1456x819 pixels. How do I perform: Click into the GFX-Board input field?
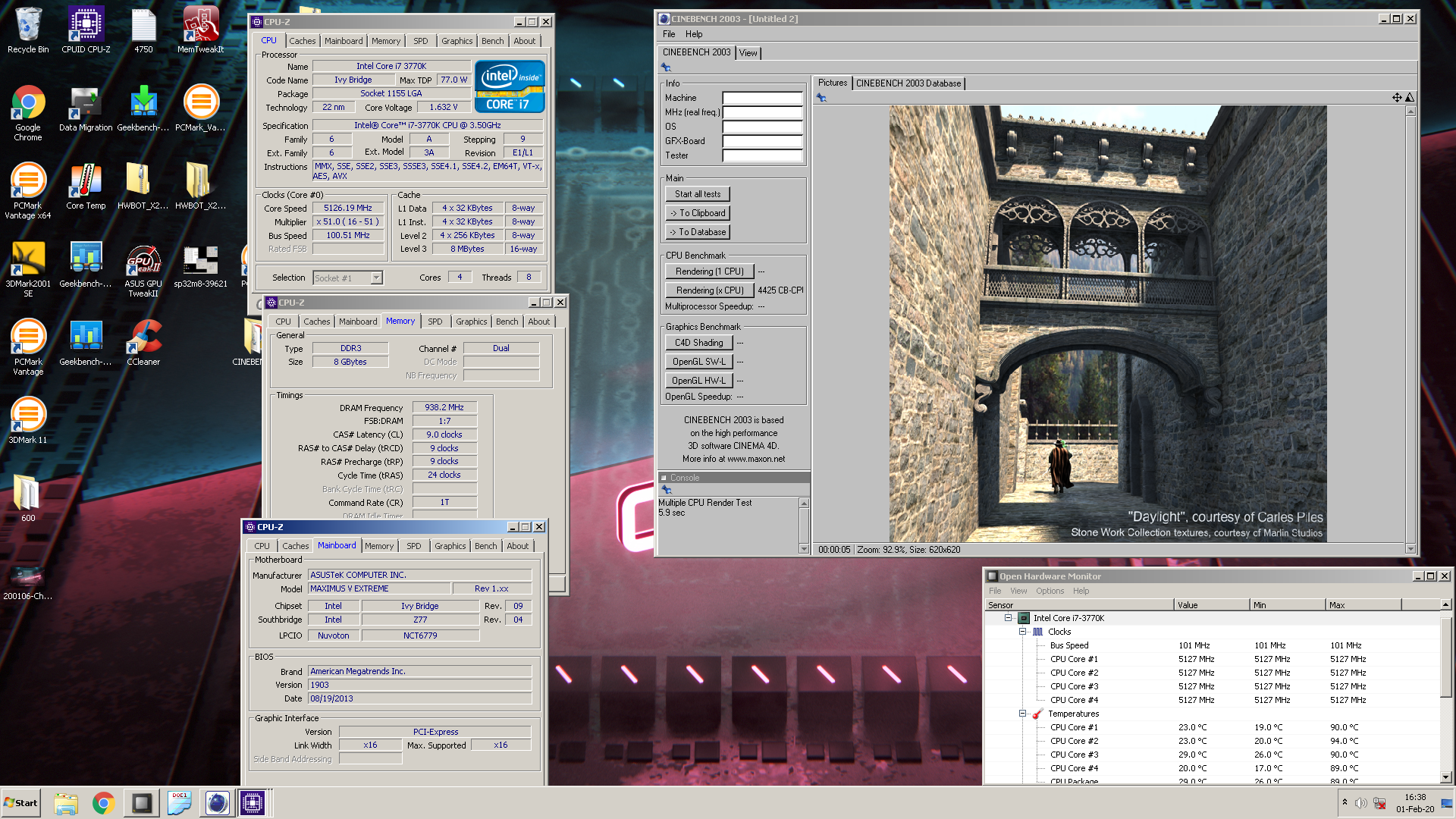click(x=762, y=141)
